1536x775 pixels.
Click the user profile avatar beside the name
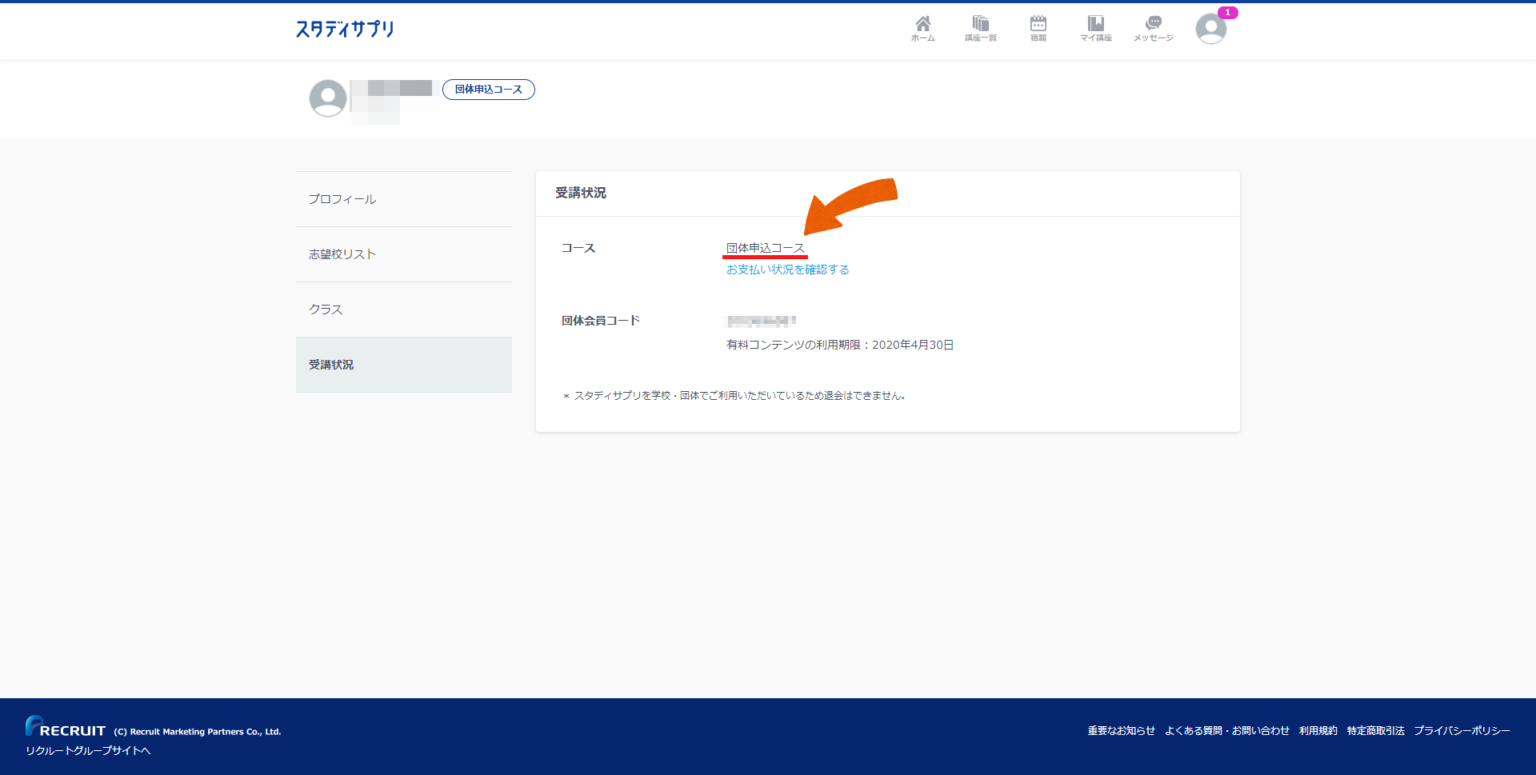pyautogui.click(x=328, y=98)
